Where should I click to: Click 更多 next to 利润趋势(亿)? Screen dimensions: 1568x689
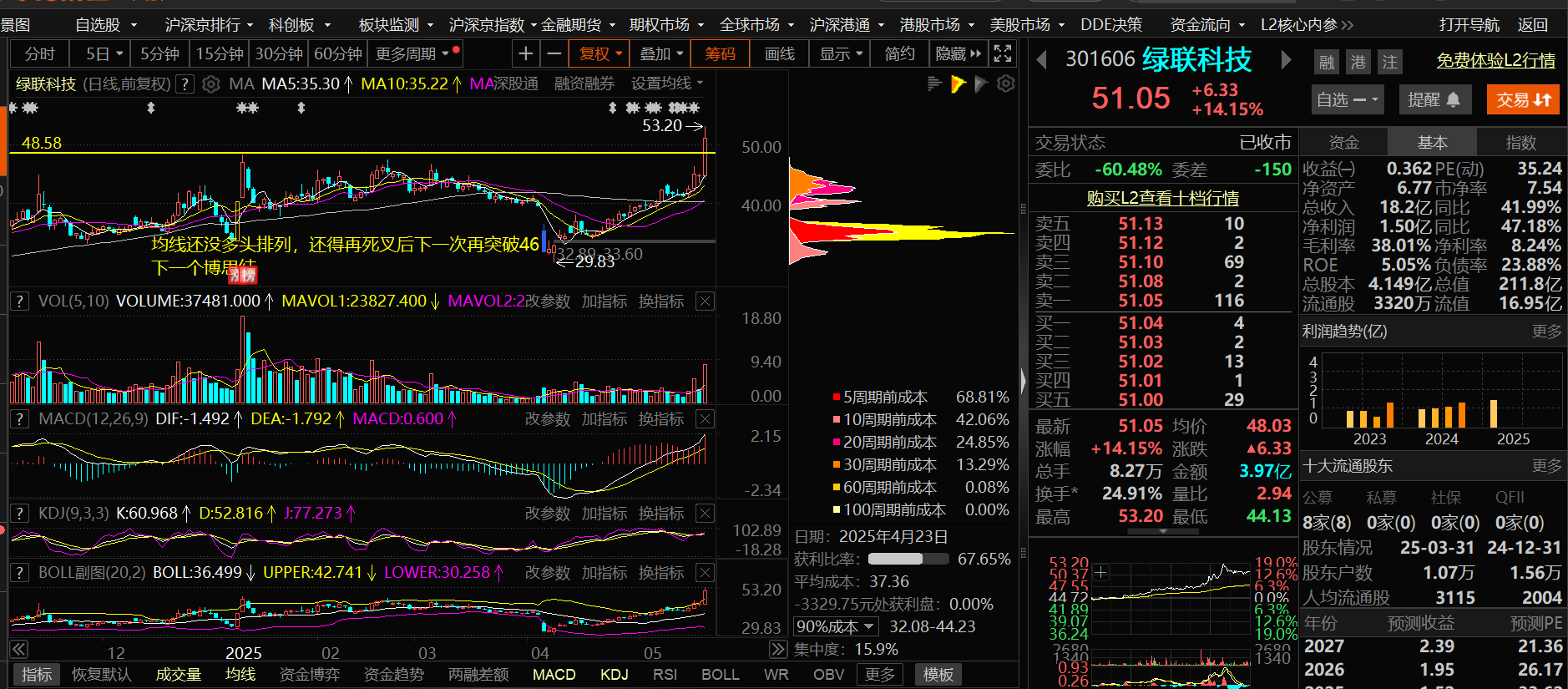(1546, 332)
